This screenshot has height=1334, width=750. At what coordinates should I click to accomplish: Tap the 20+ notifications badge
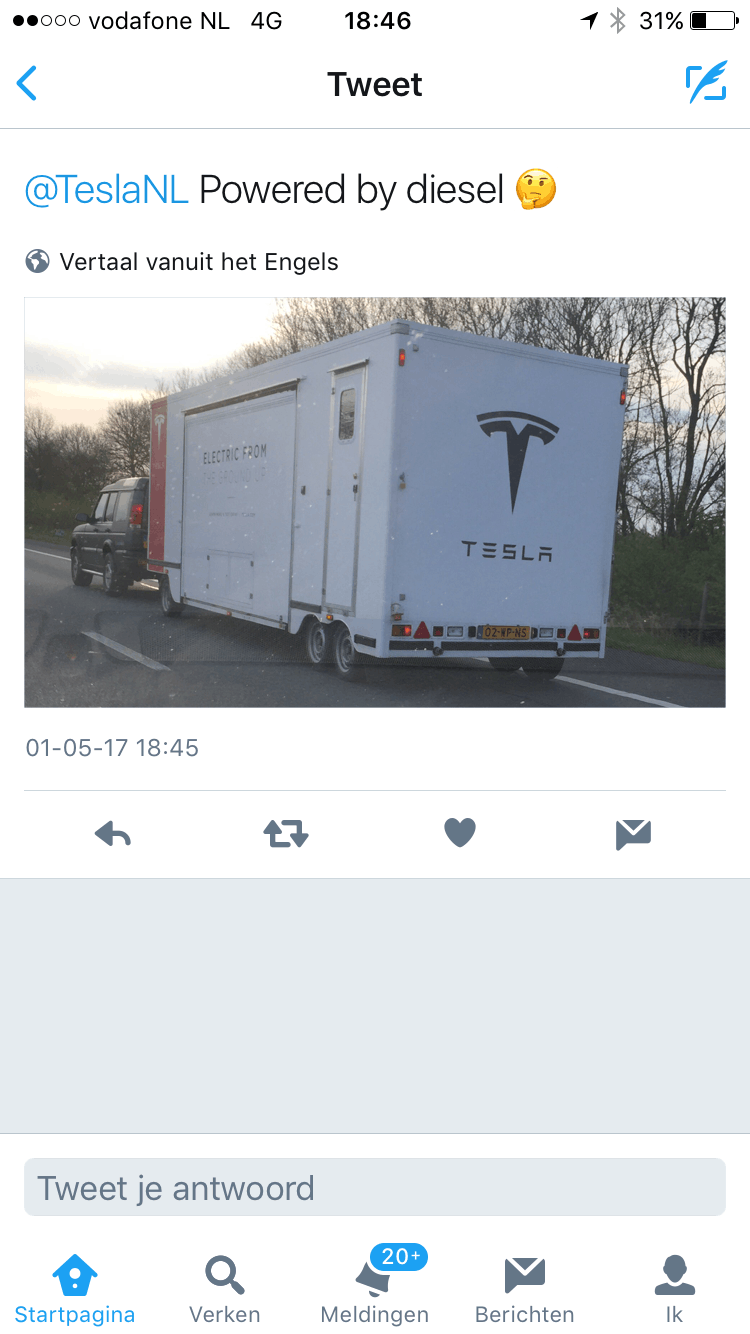399,1257
